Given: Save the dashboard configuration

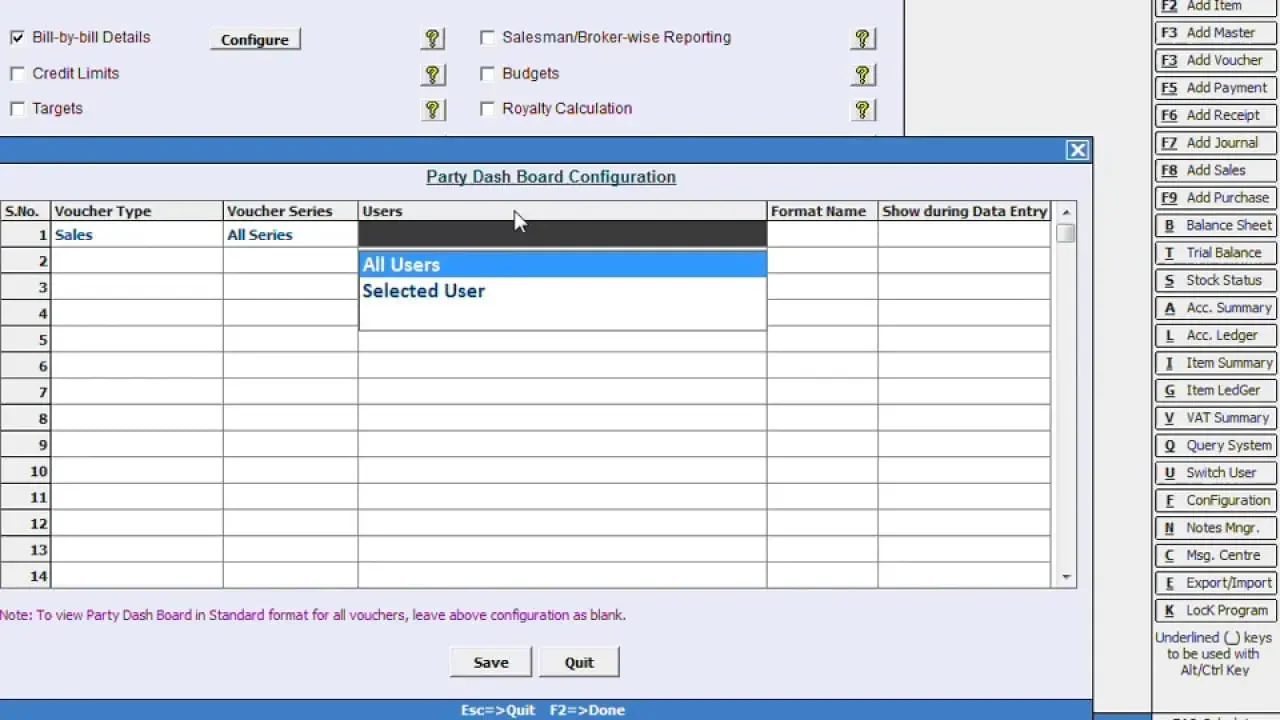Looking at the screenshot, I should 491,662.
